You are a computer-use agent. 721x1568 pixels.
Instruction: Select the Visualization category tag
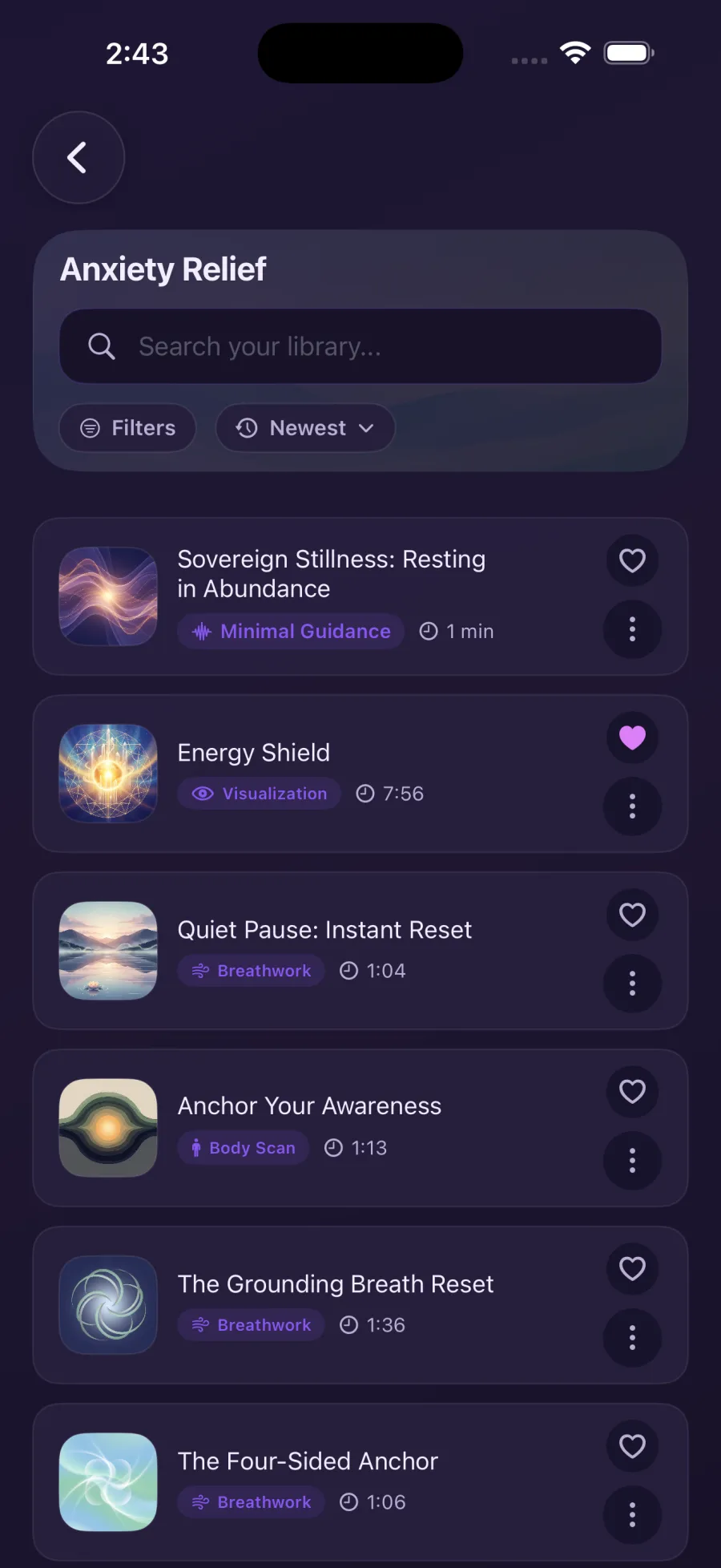(x=260, y=794)
